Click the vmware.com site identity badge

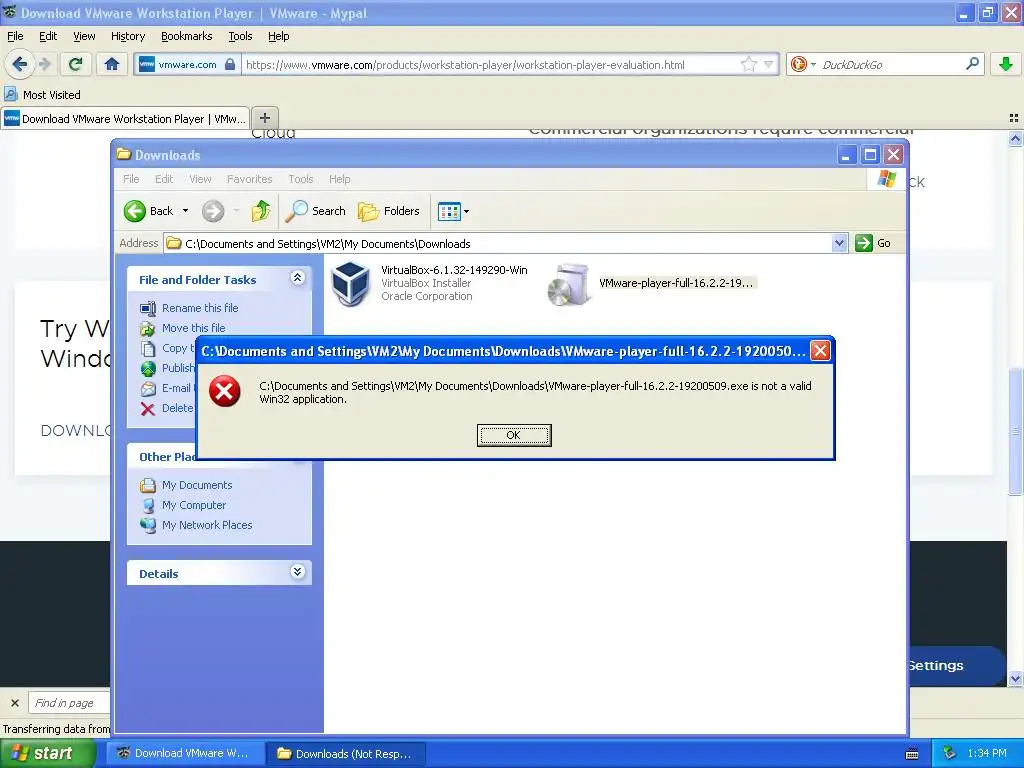click(x=187, y=64)
